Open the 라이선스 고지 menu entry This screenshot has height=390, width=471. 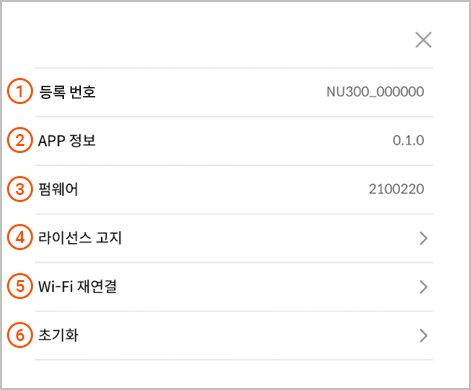pyautogui.click(x=234, y=238)
